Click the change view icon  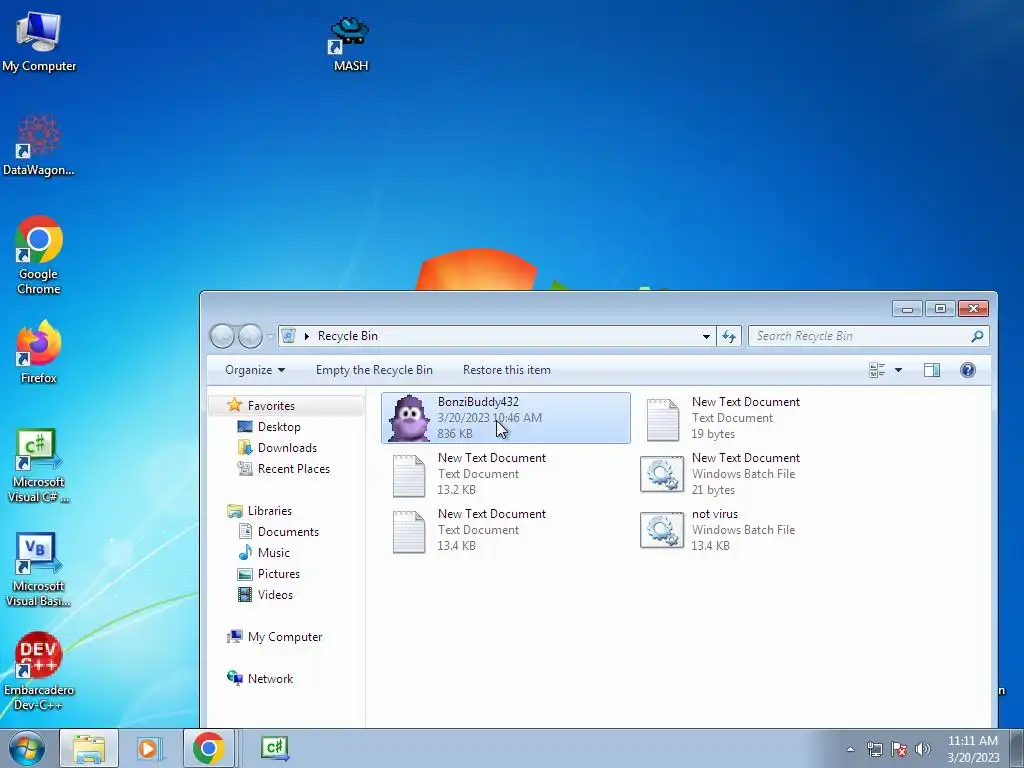(877, 370)
